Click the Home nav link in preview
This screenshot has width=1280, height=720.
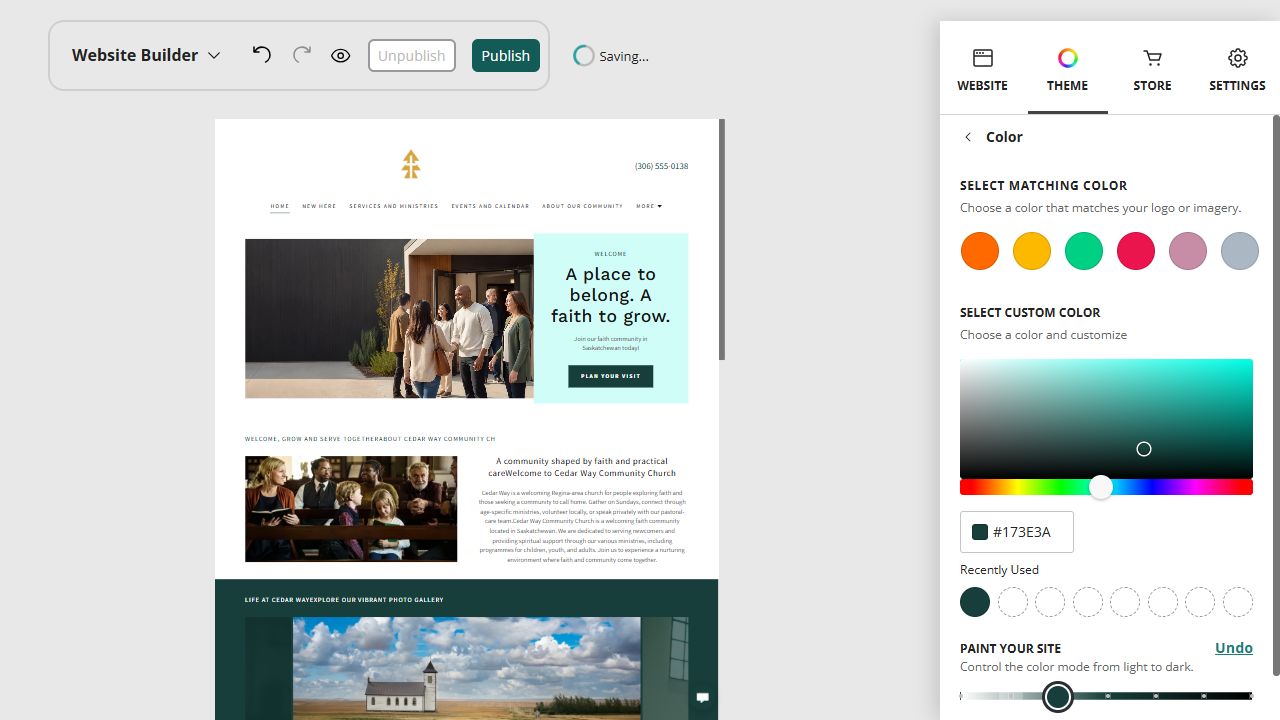point(280,206)
